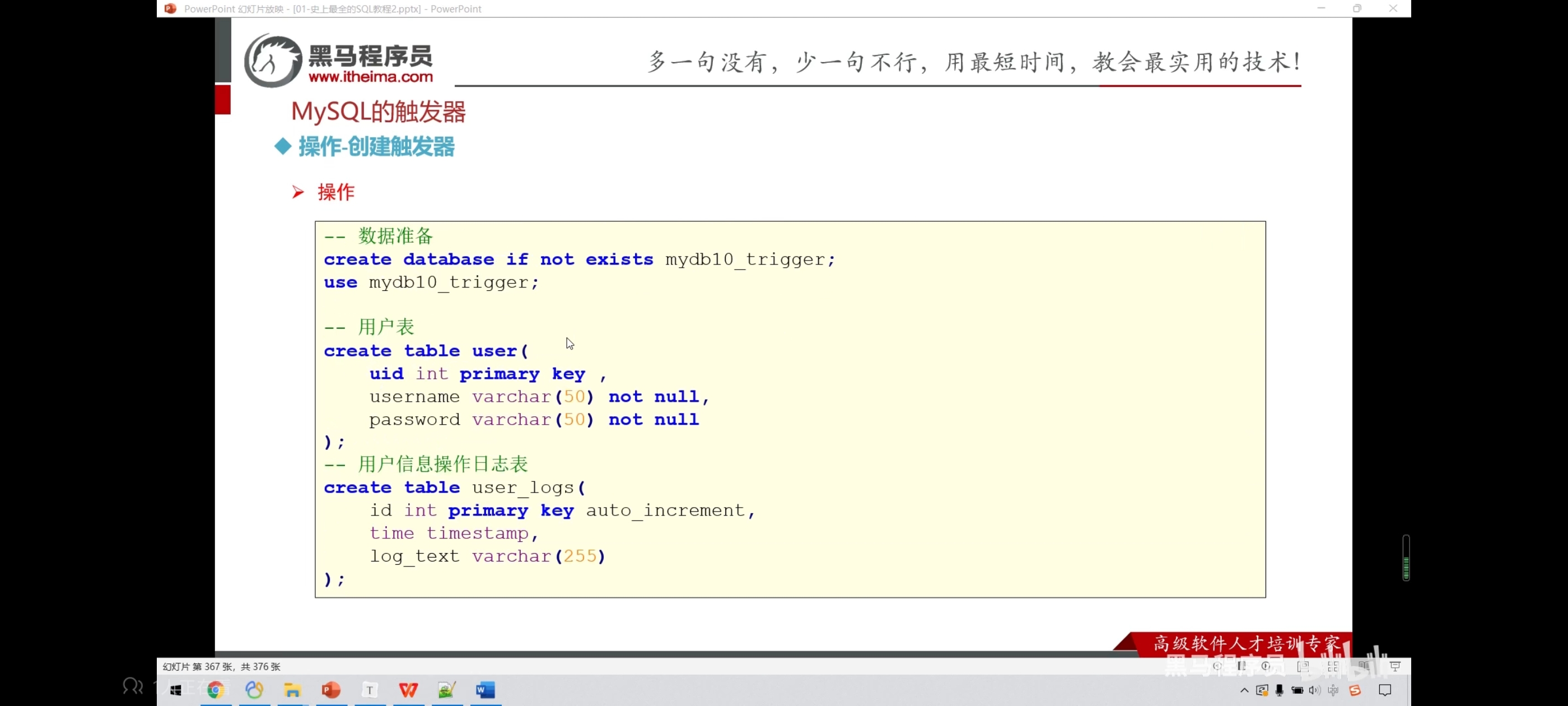
Task: Adjust the system volume speaker icon
Action: point(1315,690)
